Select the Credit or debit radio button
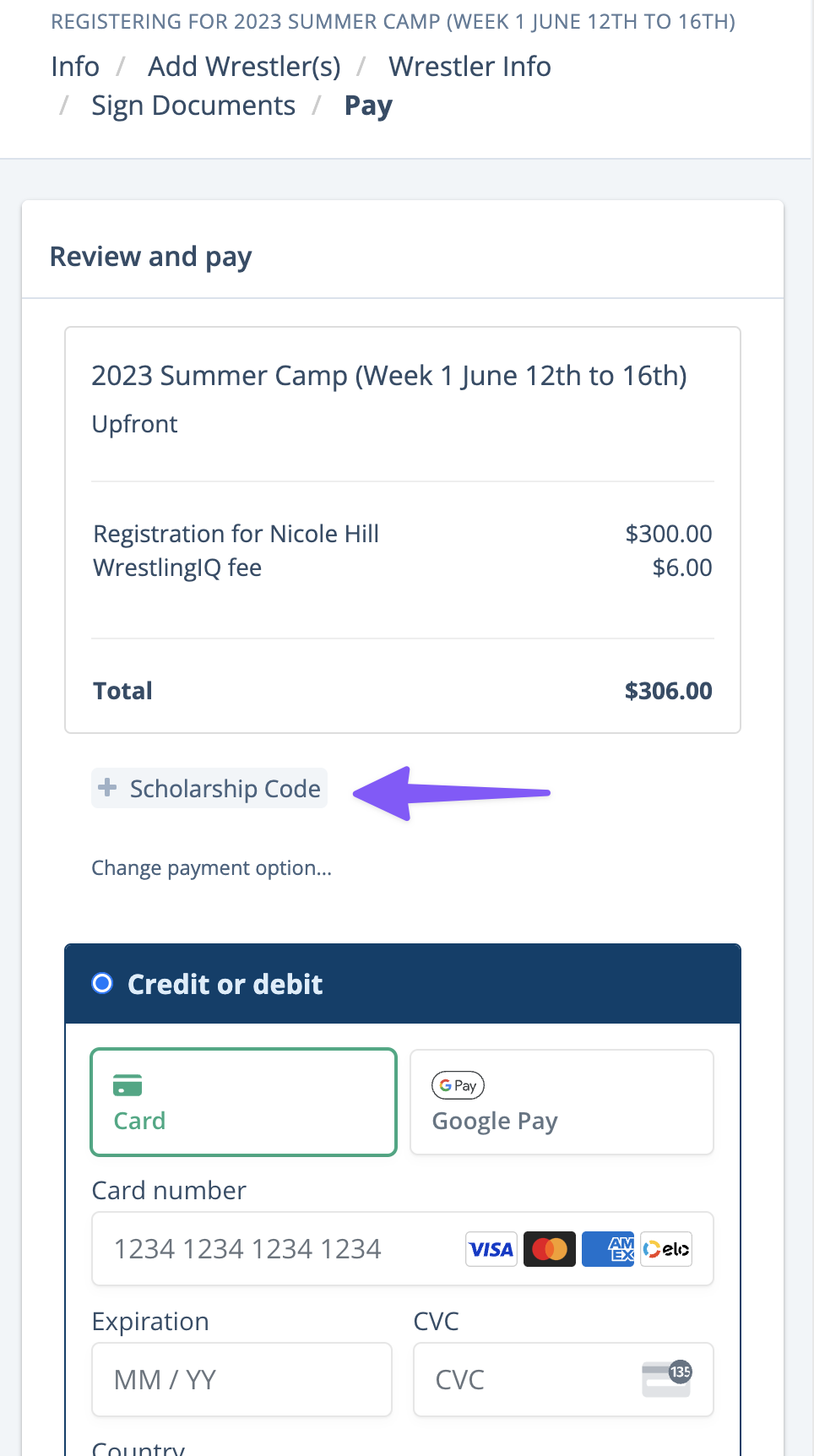The image size is (814, 1456). (102, 982)
